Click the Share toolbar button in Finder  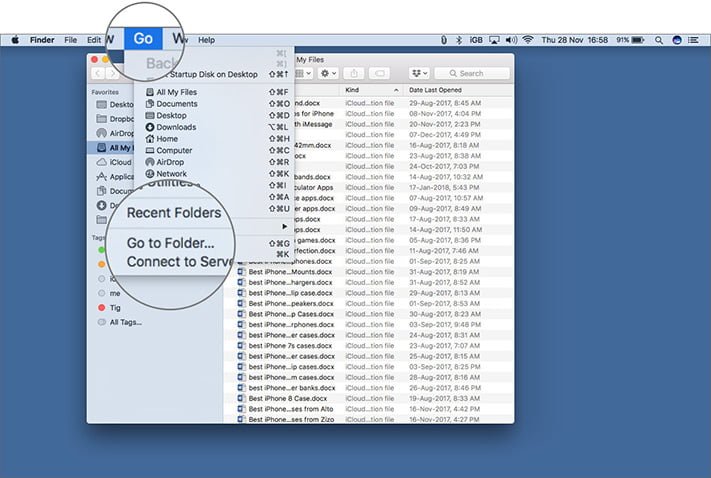click(x=354, y=73)
